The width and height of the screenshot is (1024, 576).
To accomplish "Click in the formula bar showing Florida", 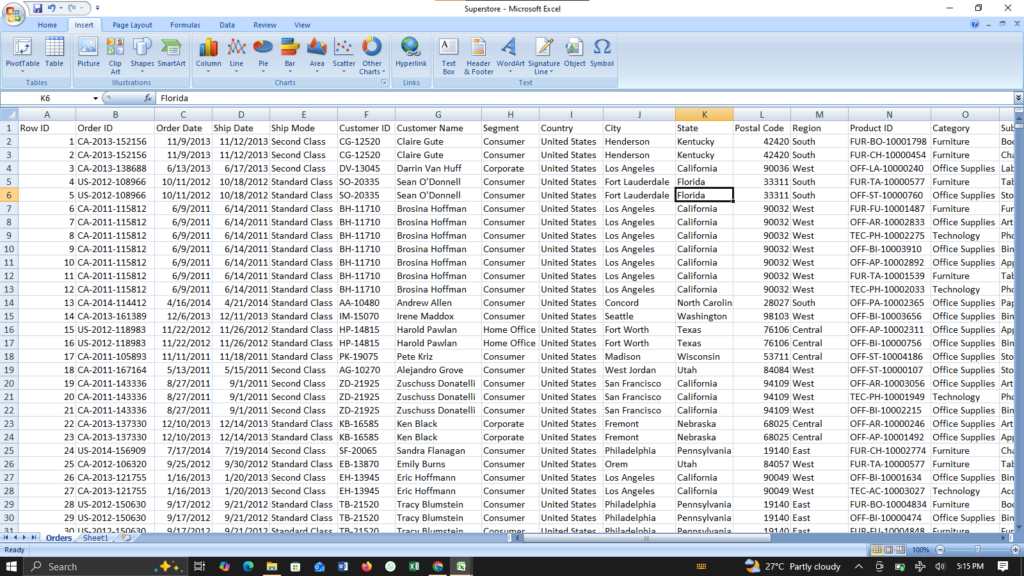I will click(x=583, y=98).
